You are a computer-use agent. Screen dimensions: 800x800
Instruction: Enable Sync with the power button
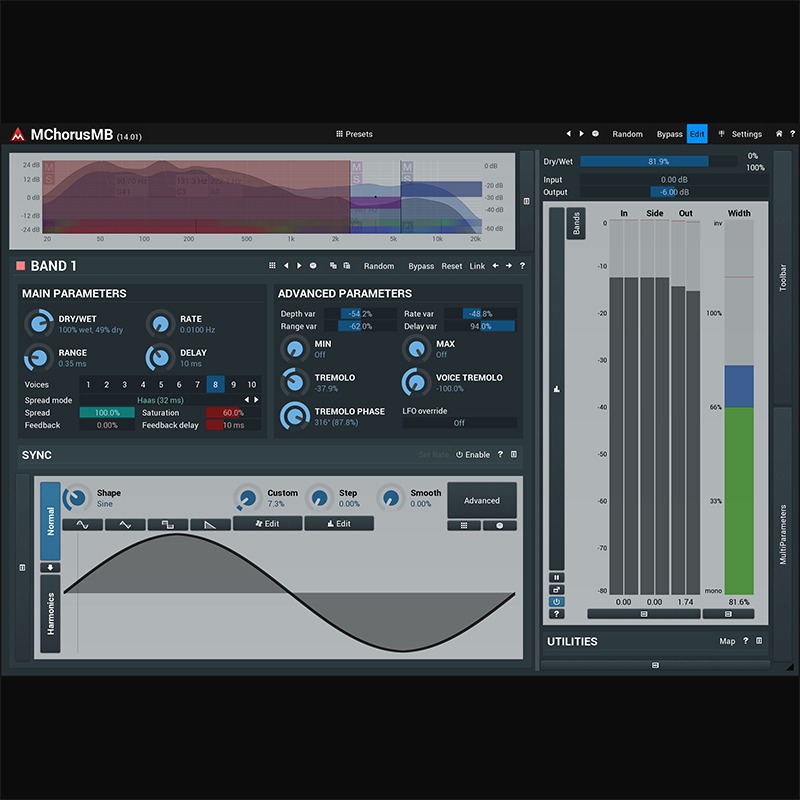[472, 455]
